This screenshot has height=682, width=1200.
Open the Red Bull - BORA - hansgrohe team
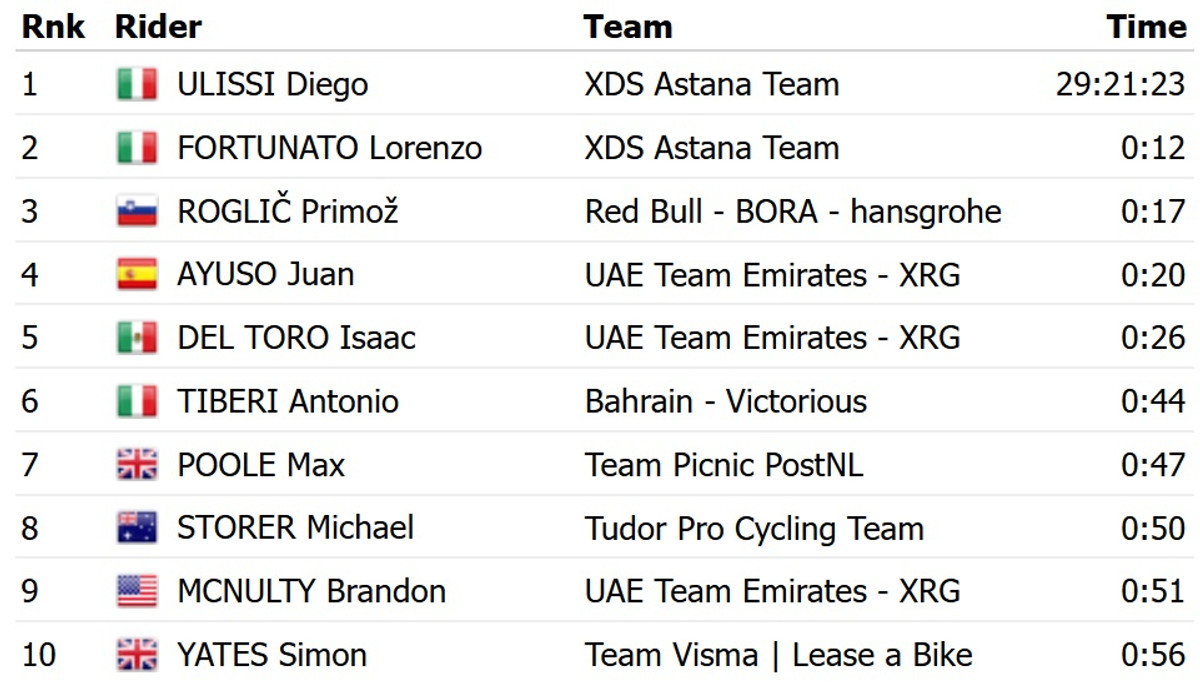(x=792, y=212)
